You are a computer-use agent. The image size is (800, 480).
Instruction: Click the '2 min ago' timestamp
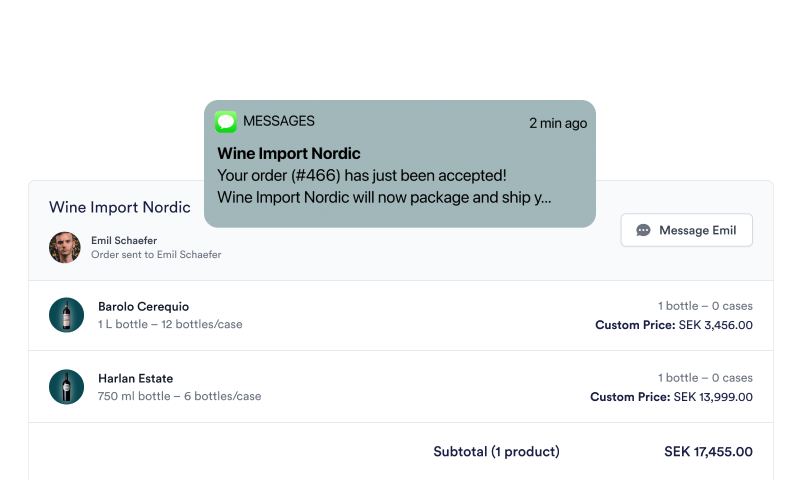(558, 123)
